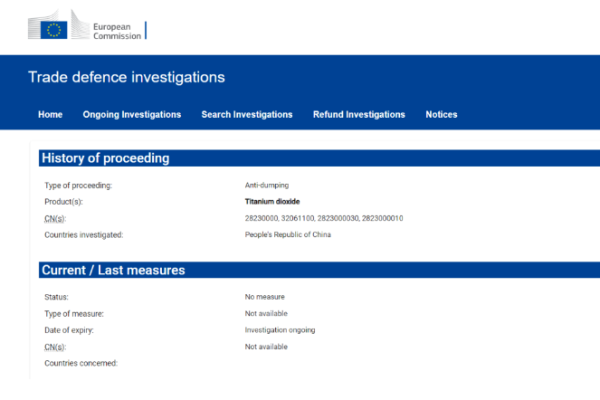
Task: Click the CN(s) abbreviation under Current measures
Action: tap(55, 347)
